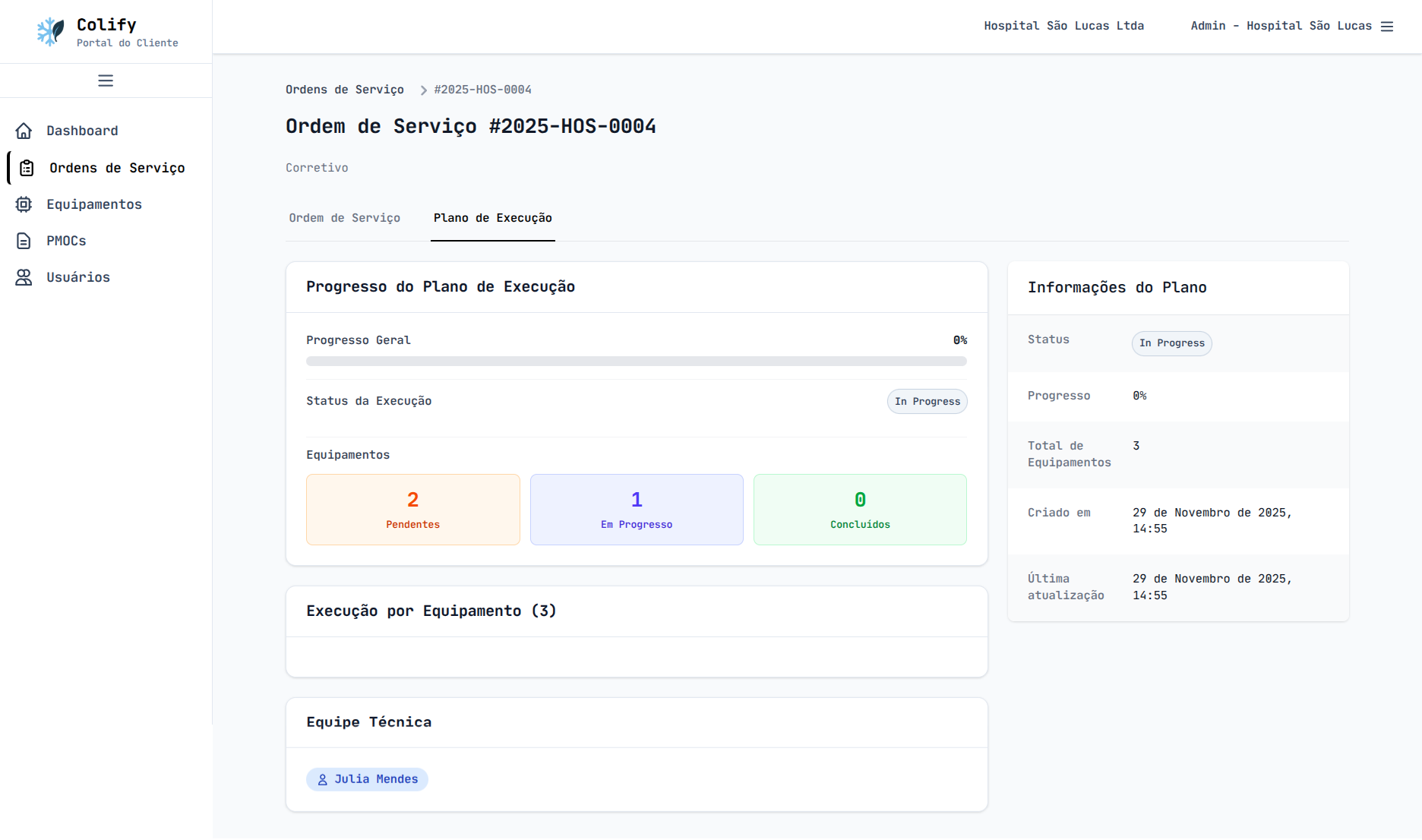This screenshot has height=840, width=1422.
Task: Click the Pendentes equipment count card
Action: 412,510
